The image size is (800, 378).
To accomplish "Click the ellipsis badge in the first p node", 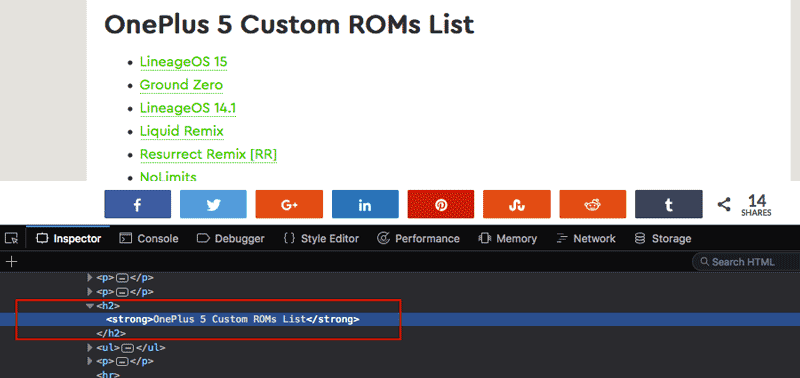I will click(x=122, y=278).
